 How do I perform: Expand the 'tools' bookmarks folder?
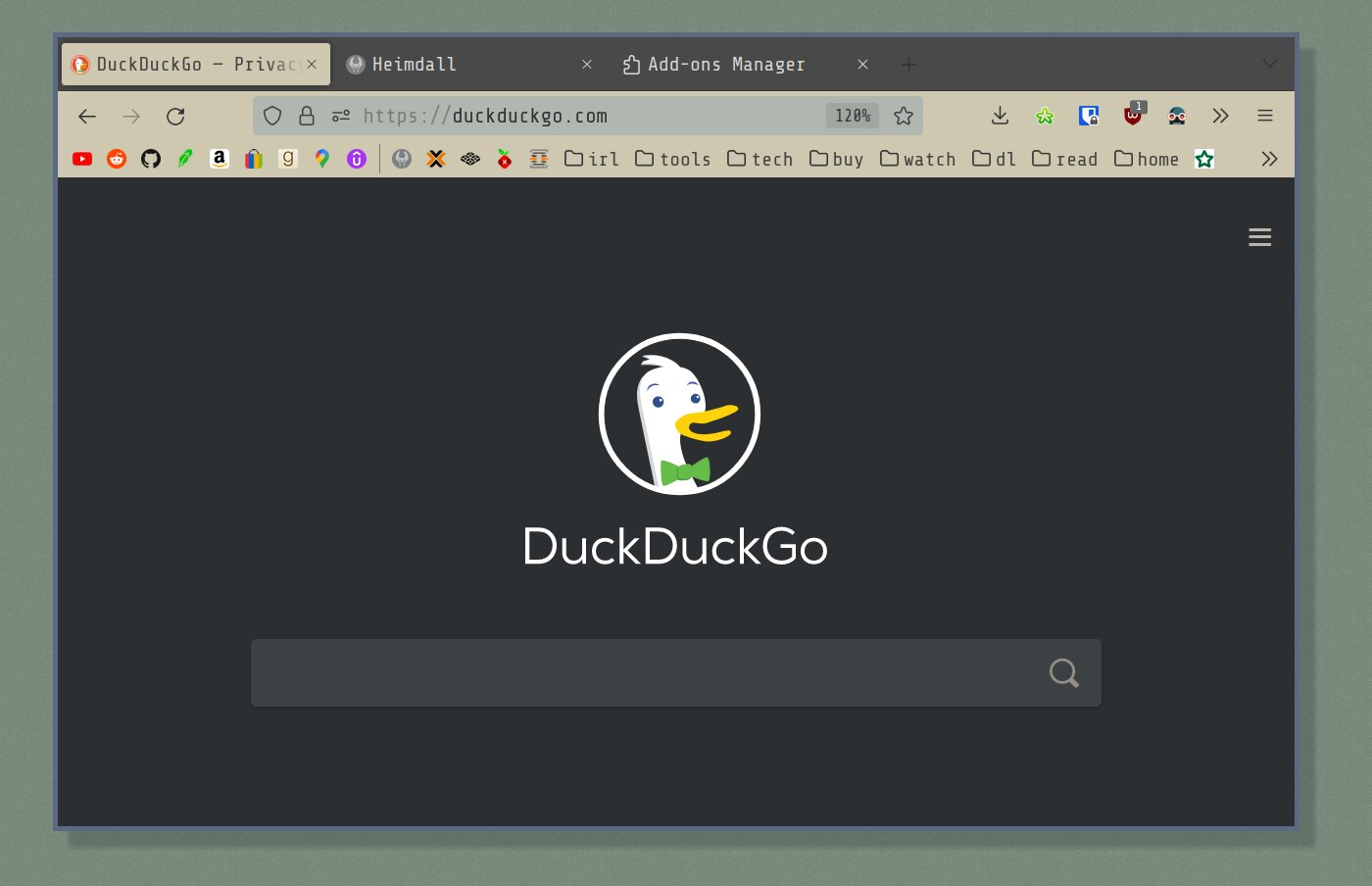click(673, 159)
